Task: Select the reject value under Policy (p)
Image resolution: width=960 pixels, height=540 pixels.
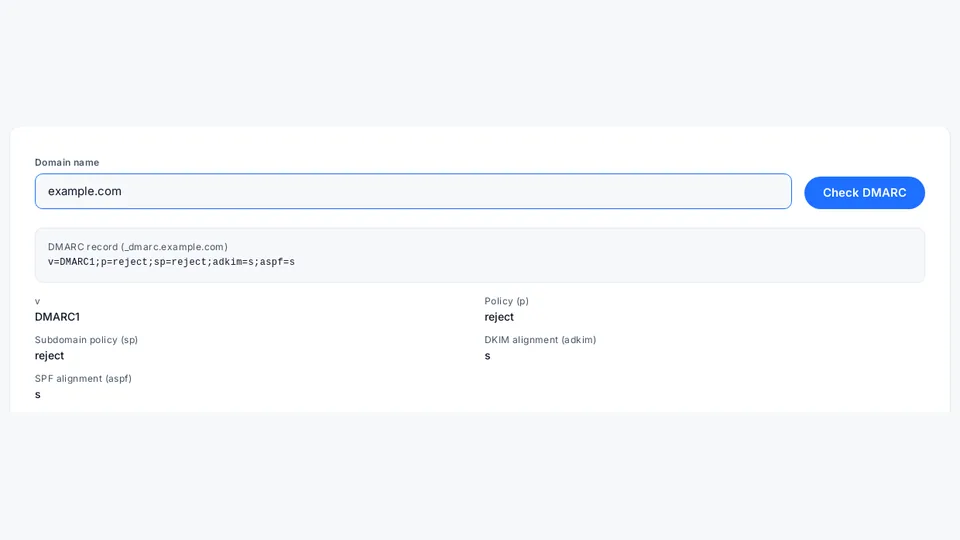Action: pos(499,317)
